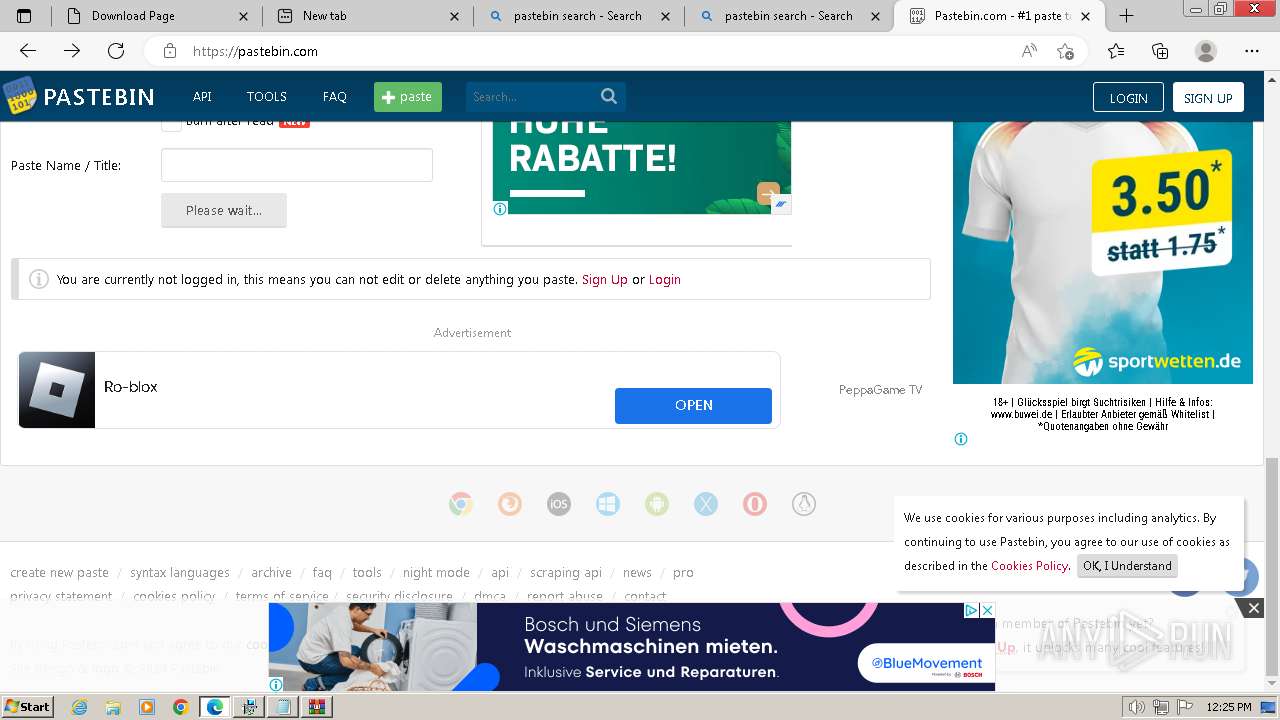Click OPEN on the Ro-blox ad

[x=693, y=405]
